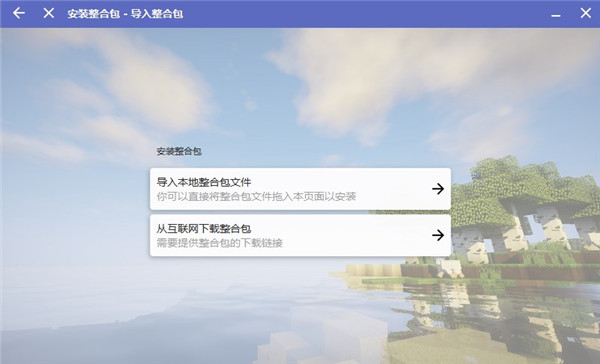The width and height of the screenshot is (600, 364).
Task: Click the gap between the two option cards
Action: pos(300,212)
